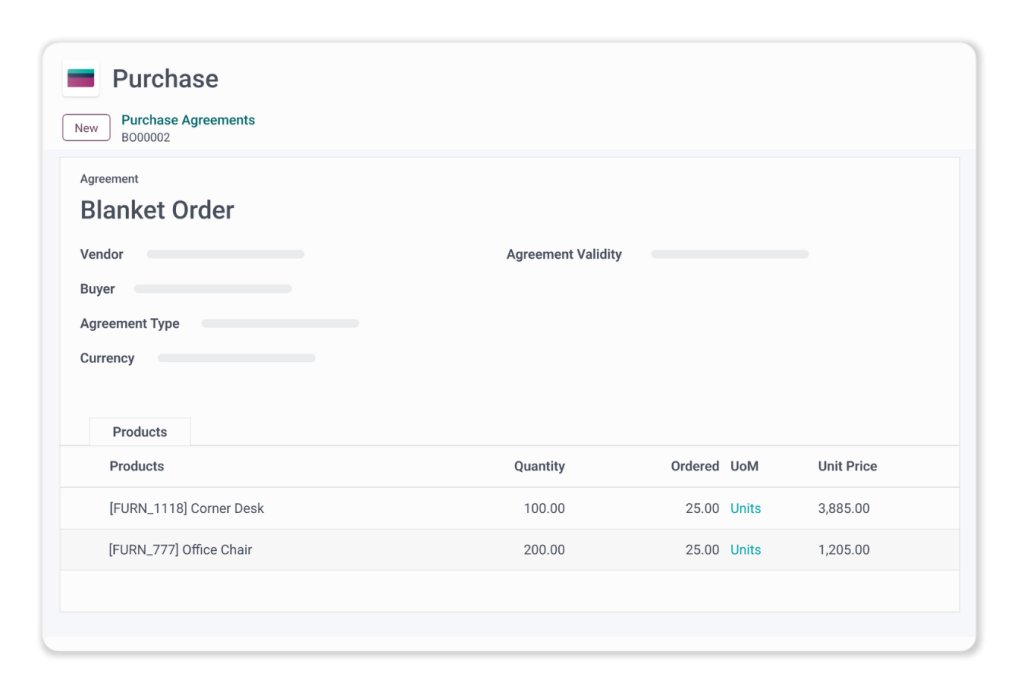Click Units link for Corner Desk
The height and width of the screenshot is (683, 1024).
[745, 508]
